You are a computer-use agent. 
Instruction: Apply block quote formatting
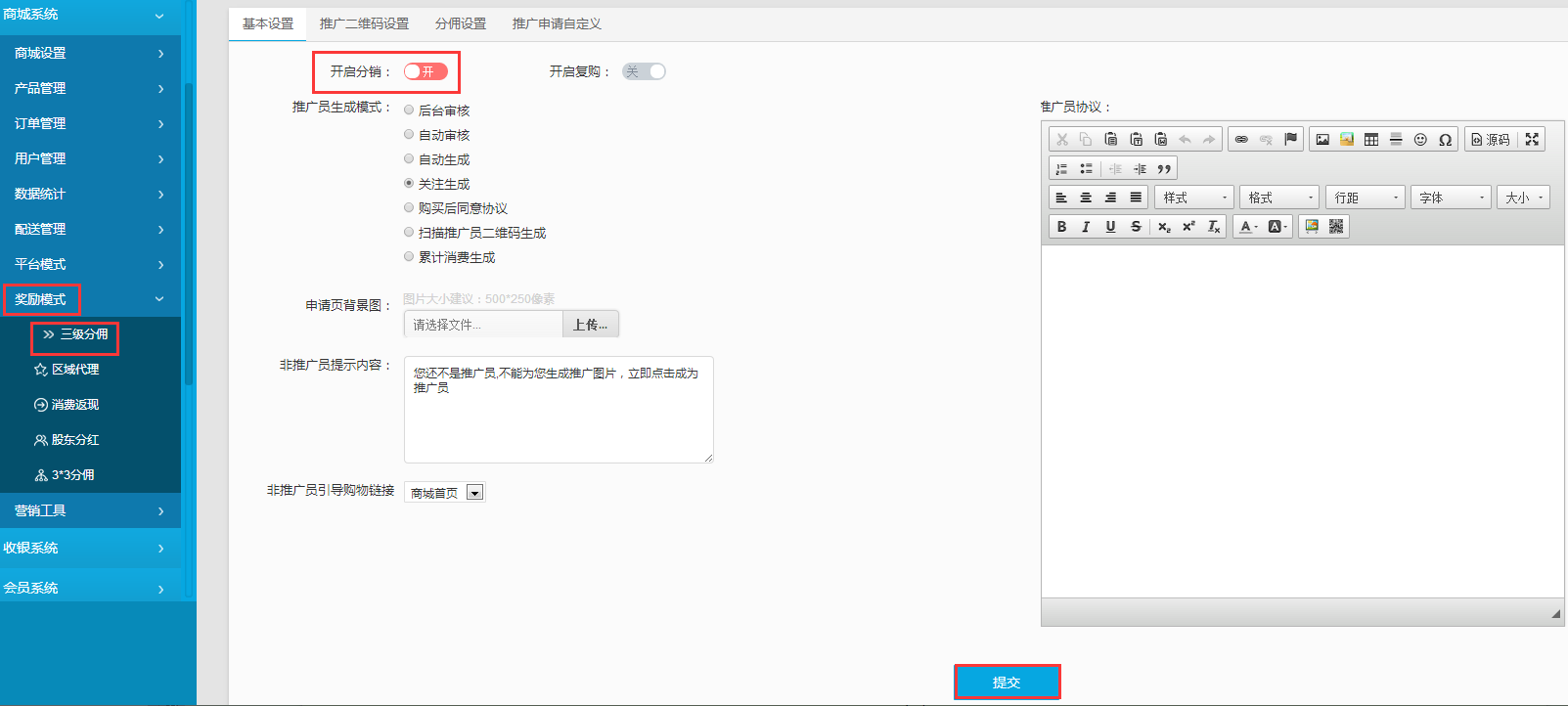(1164, 169)
